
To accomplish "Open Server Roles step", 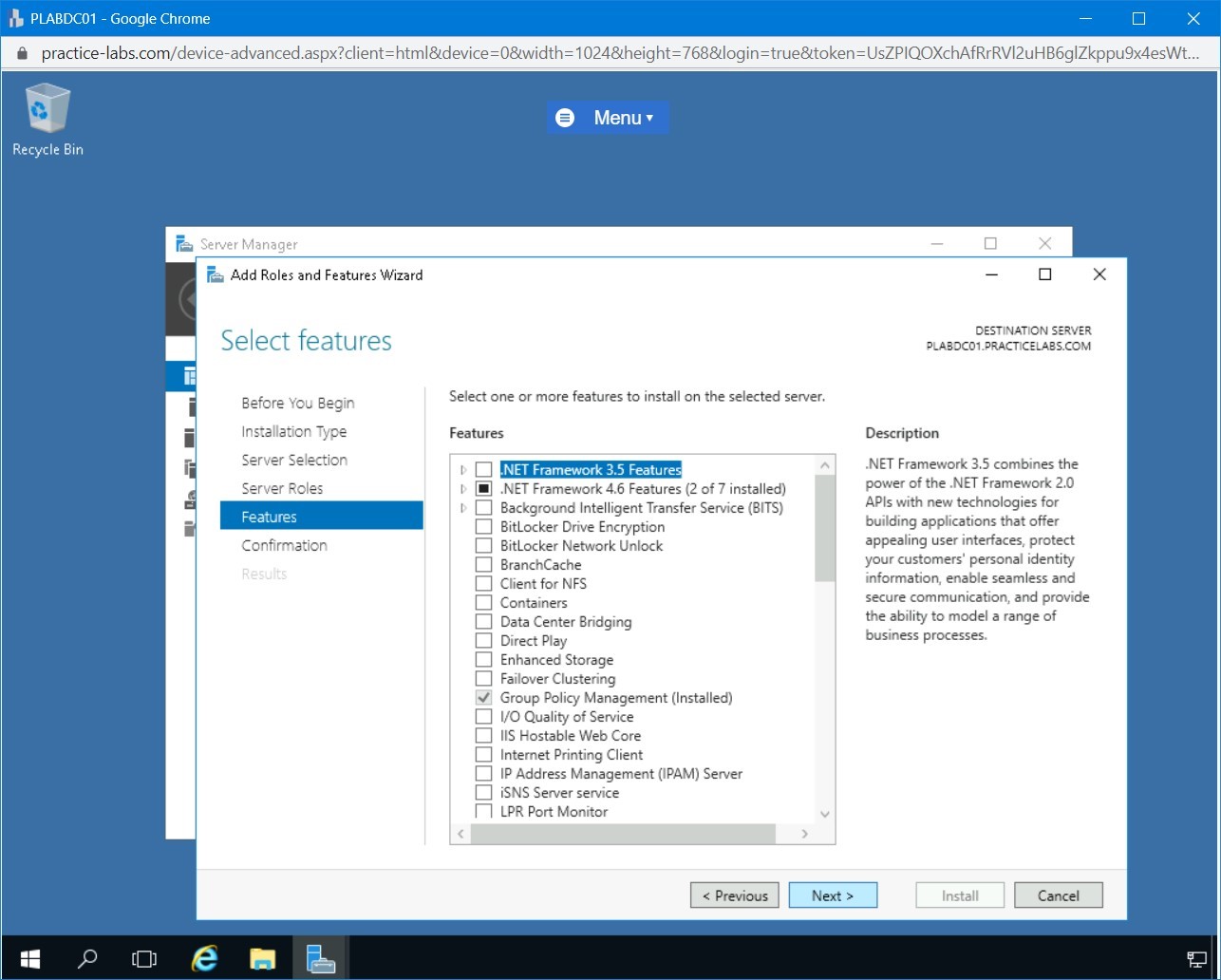I will pos(282,488).
